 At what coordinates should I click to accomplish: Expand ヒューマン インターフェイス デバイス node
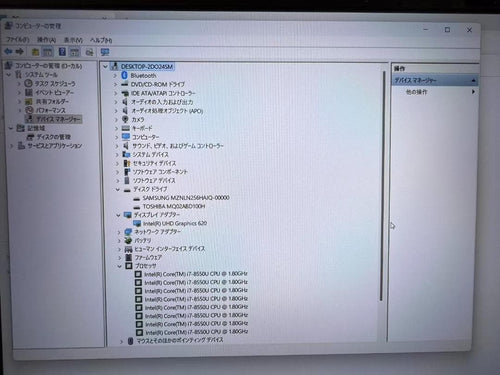pos(119,249)
